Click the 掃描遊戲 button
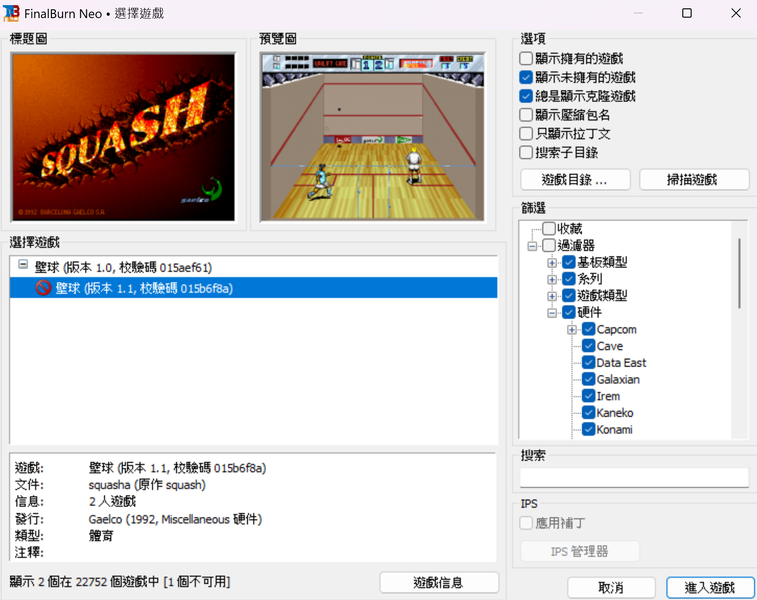This screenshot has width=757, height=600. [x=694, y=180]
